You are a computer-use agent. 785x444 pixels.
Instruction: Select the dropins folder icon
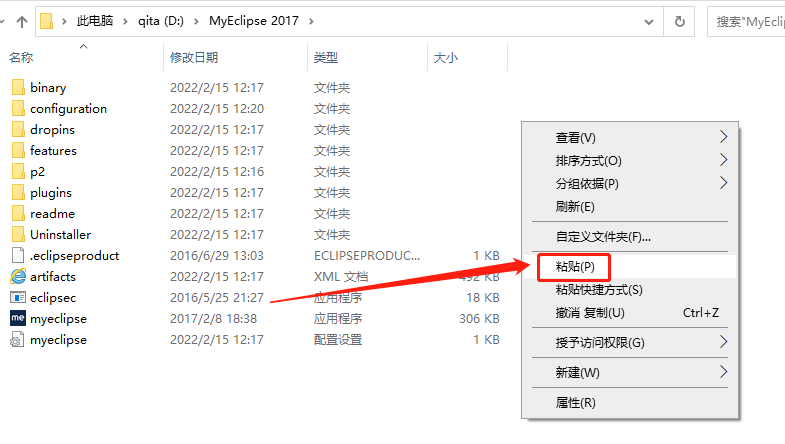point(18,129)
